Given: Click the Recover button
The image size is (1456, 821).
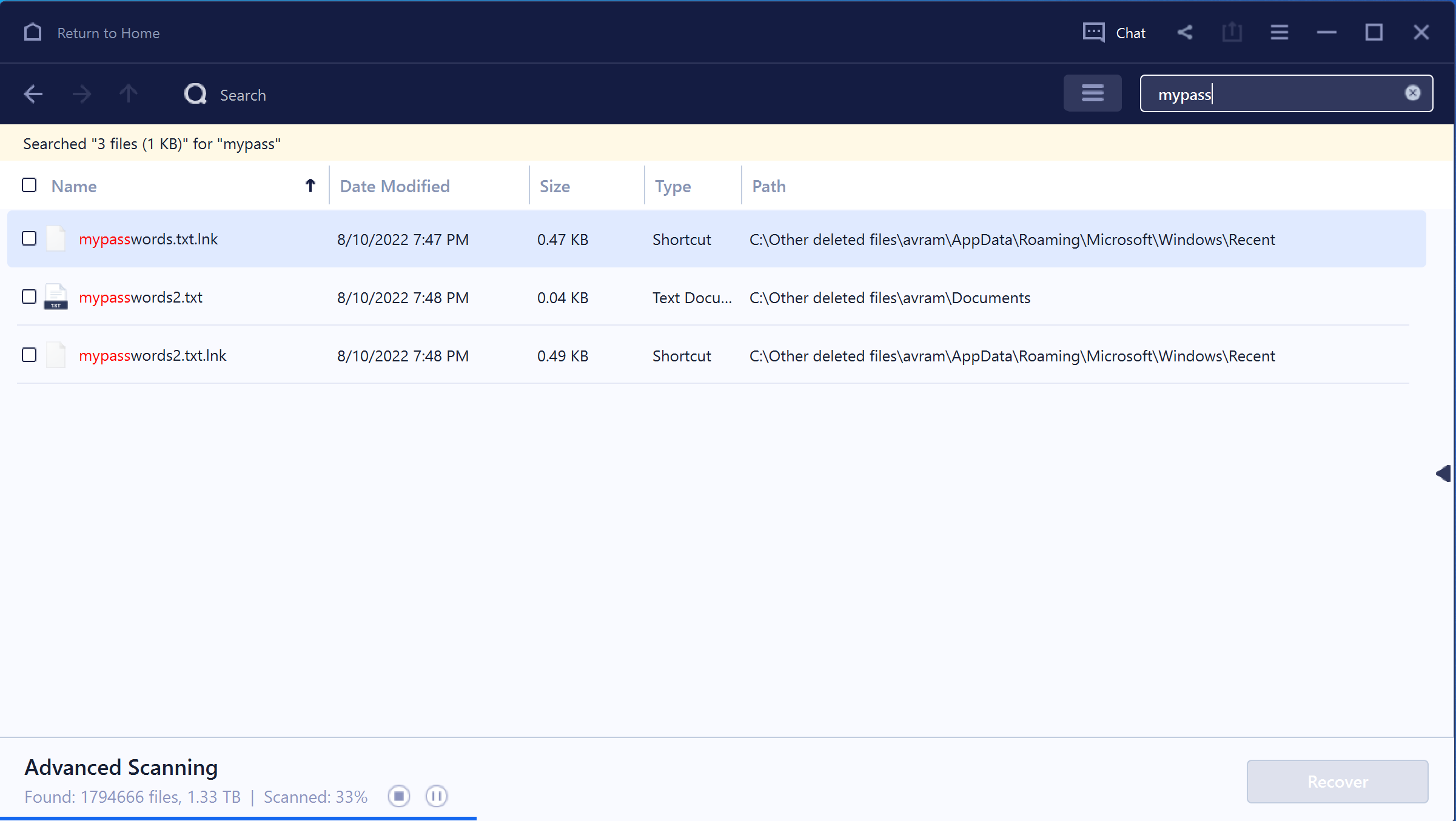Looking at the screenshot, I should [1337, 782].
